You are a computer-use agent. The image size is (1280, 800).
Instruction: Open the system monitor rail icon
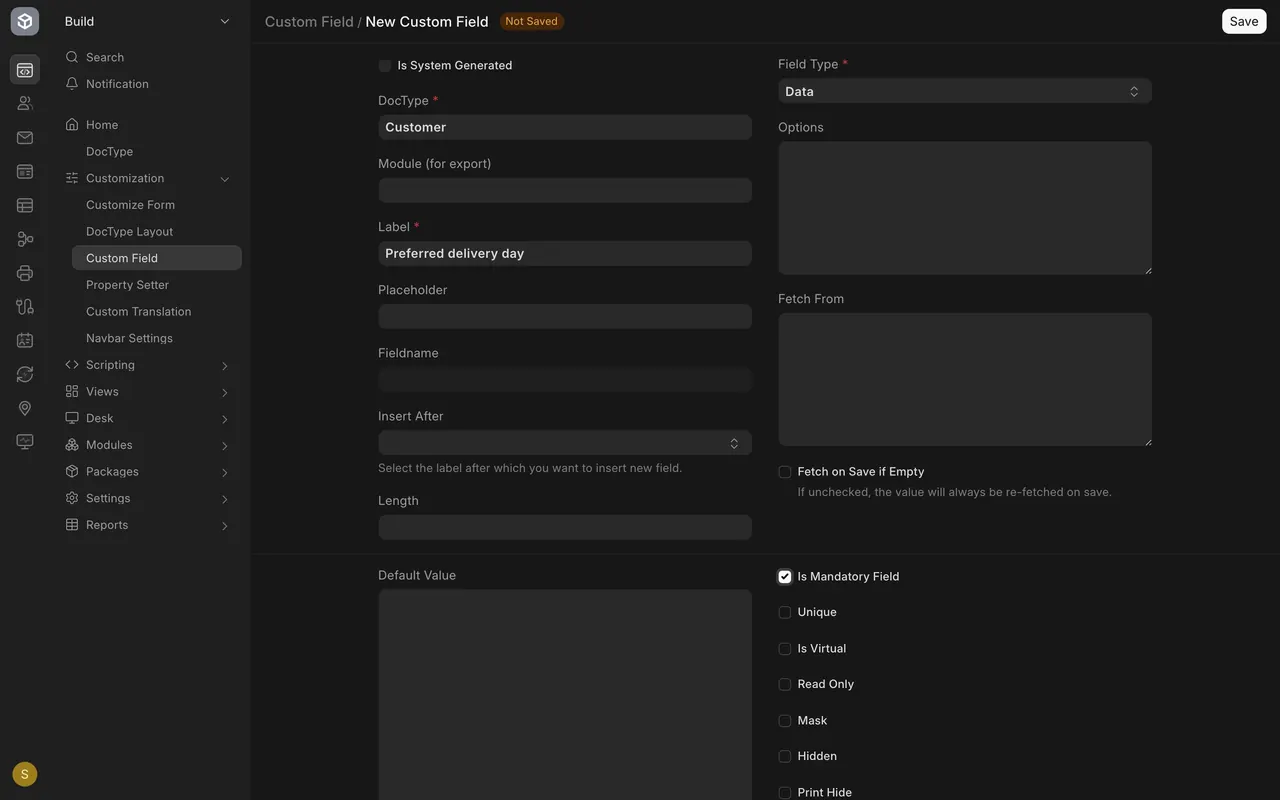25,442
